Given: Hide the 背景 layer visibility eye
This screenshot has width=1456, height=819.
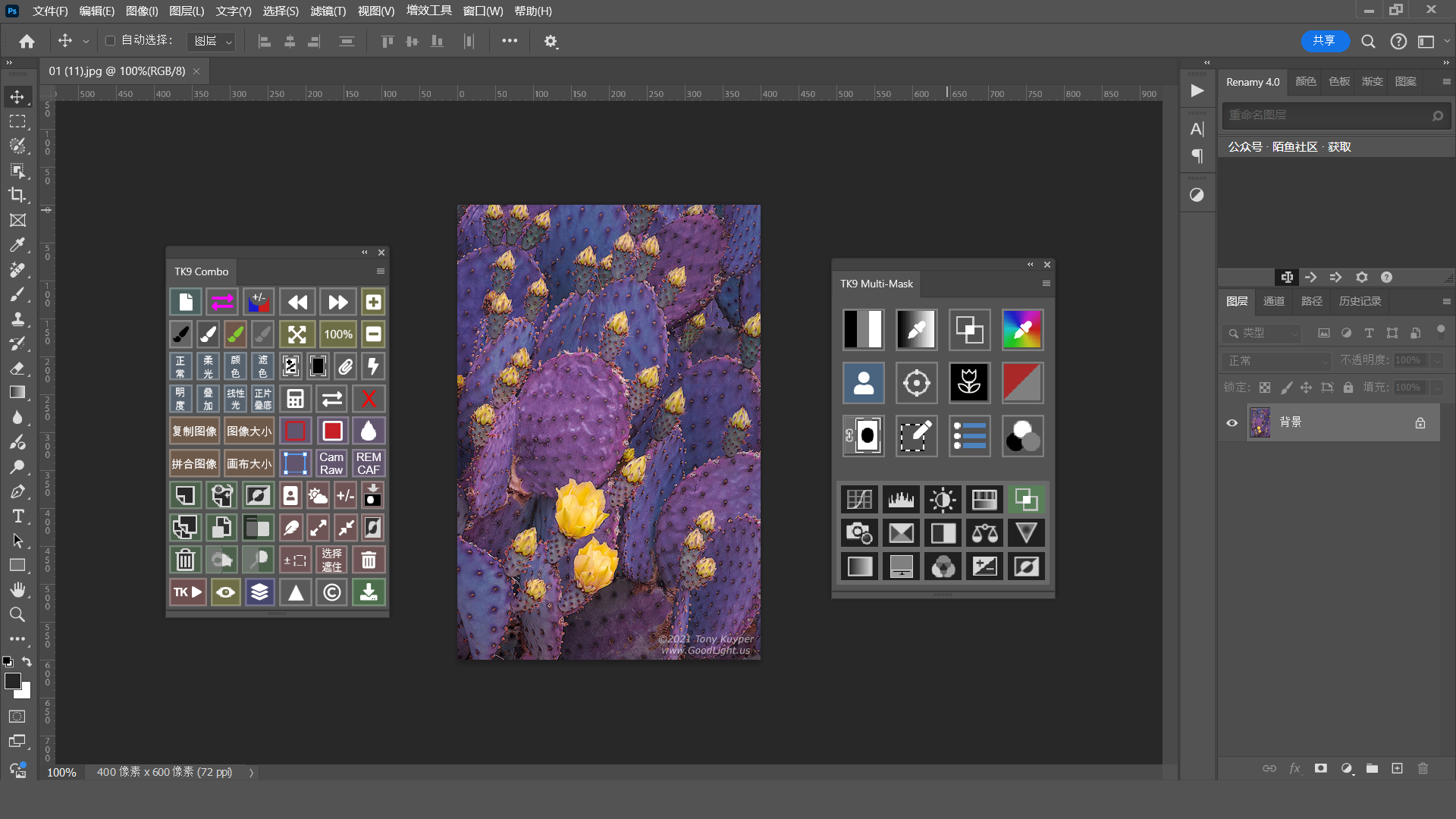Looking at the screenshot, I should coord(1232,422).
